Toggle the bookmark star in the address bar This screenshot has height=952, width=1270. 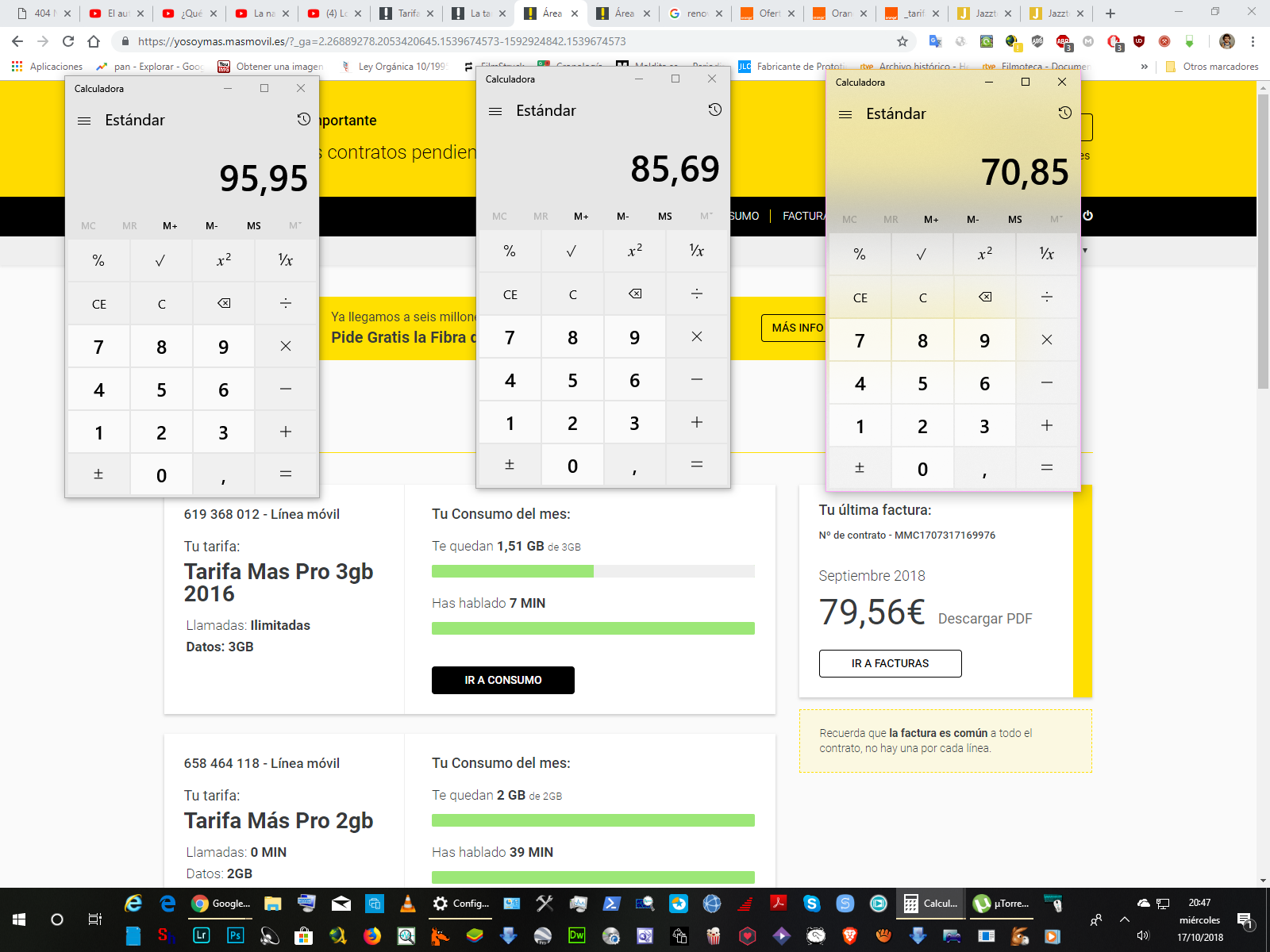click(902, 41)
